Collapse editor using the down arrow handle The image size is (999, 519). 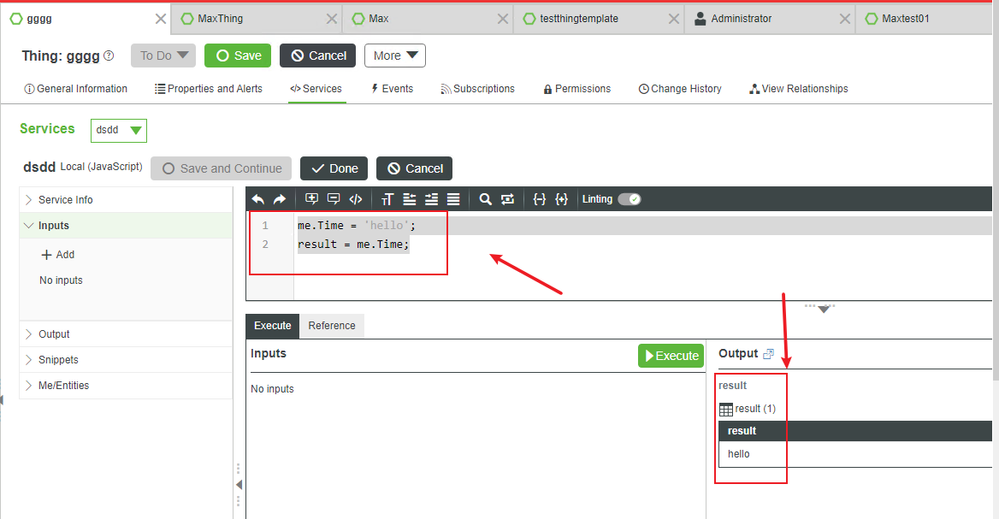point(823,308)
